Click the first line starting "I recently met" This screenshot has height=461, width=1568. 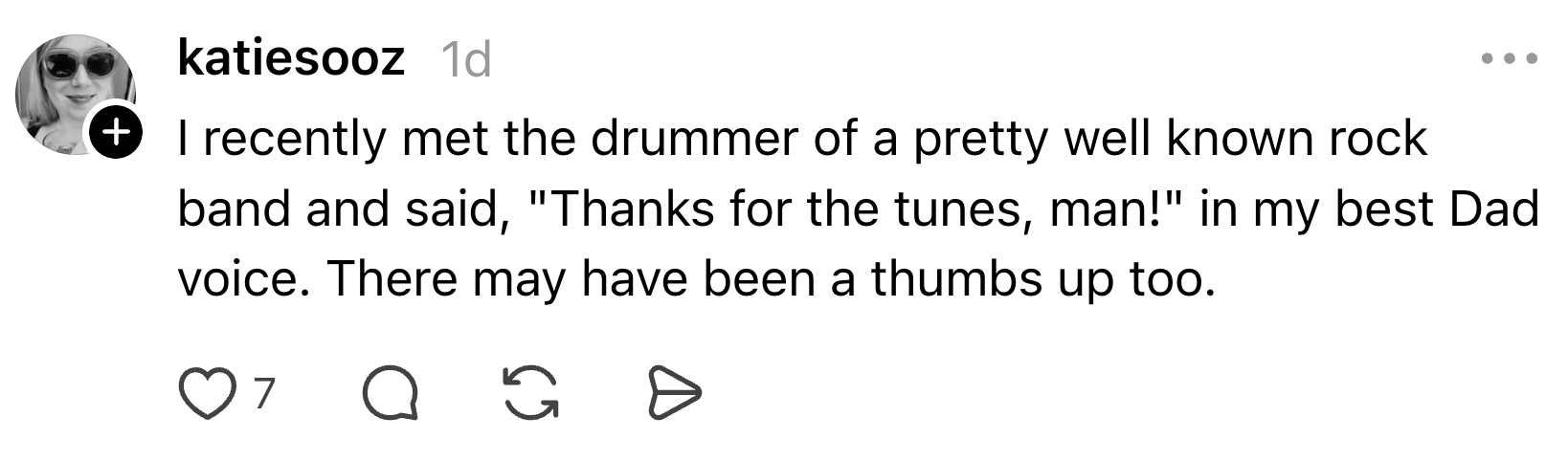(802, 140)
